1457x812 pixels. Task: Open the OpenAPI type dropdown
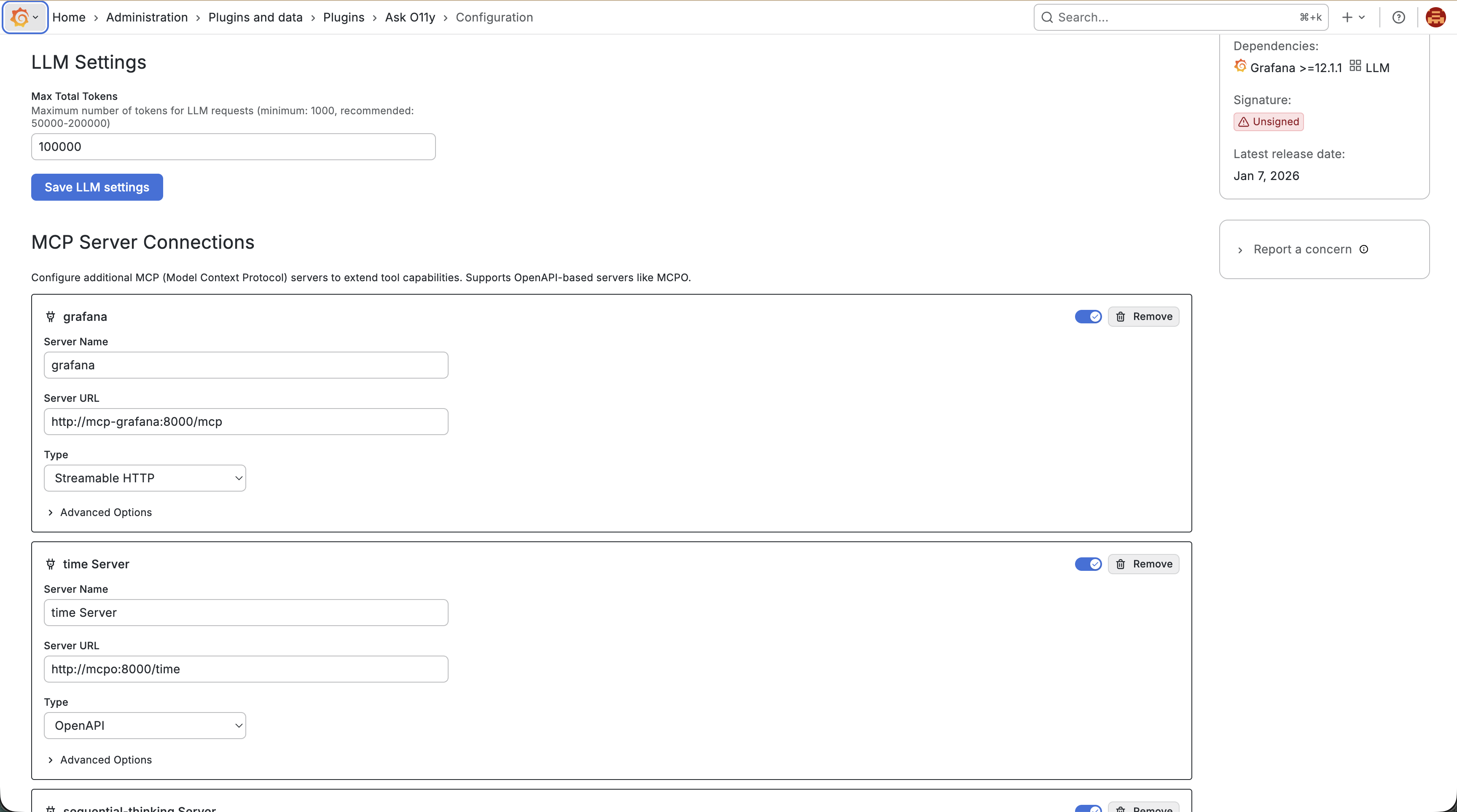145,726
